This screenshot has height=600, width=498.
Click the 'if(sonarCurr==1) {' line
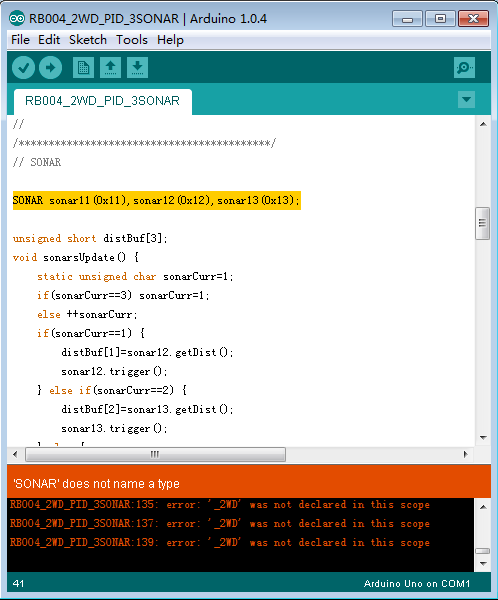coord(91,333)
